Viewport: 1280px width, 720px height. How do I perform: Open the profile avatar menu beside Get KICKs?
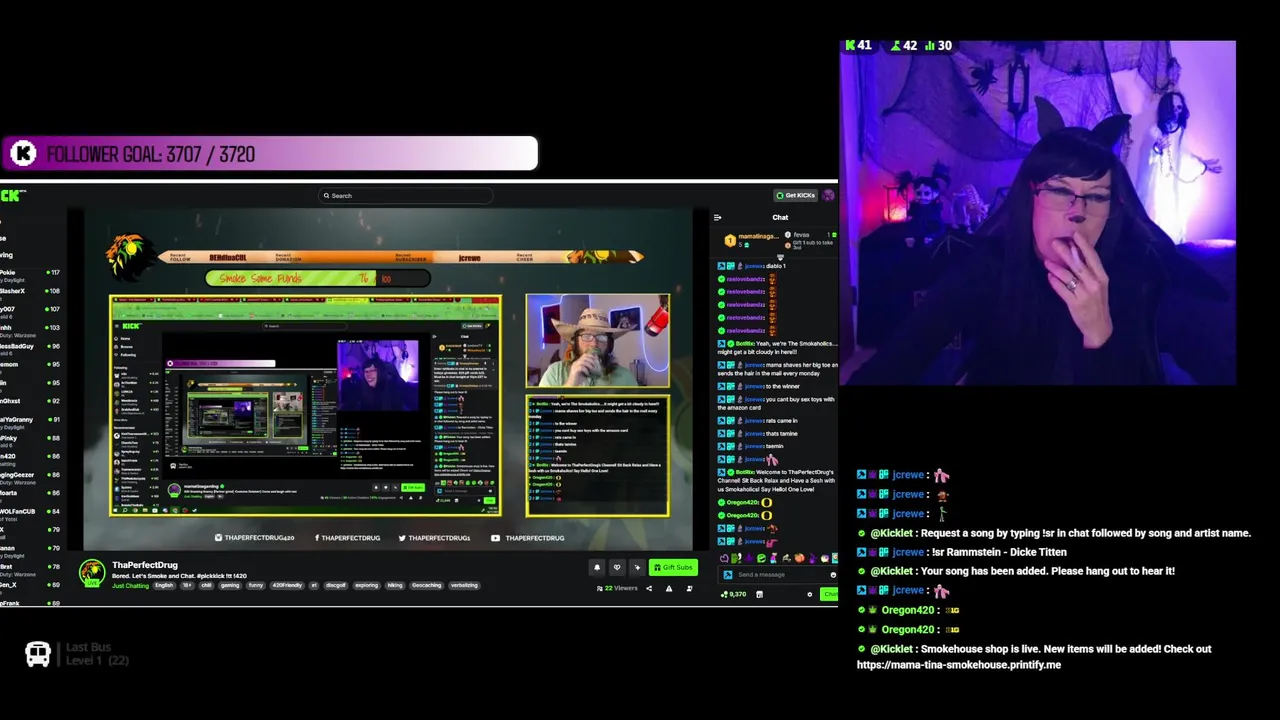pyautogui.click(x=828, y=195)
